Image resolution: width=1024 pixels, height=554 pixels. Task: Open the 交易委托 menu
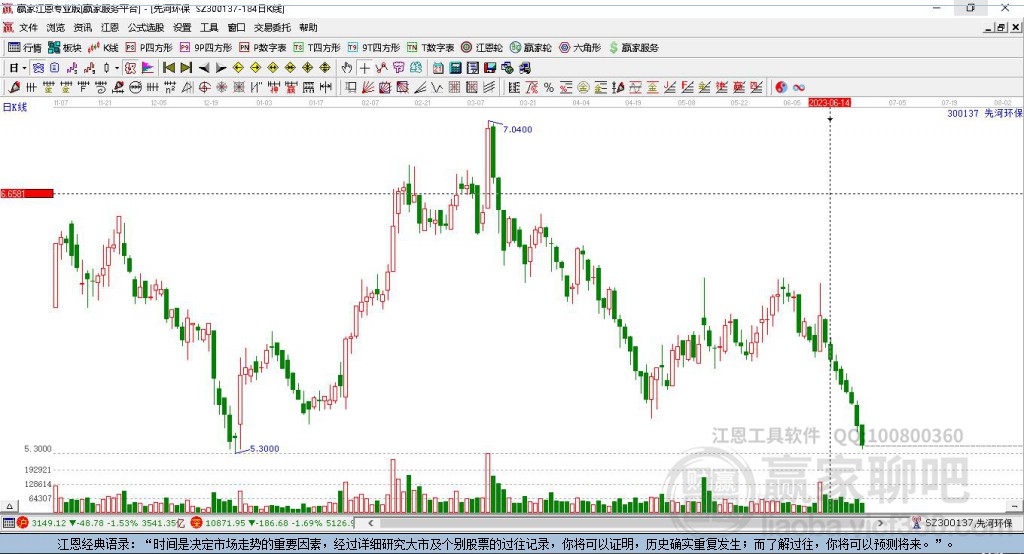click(x=272, y=27)
